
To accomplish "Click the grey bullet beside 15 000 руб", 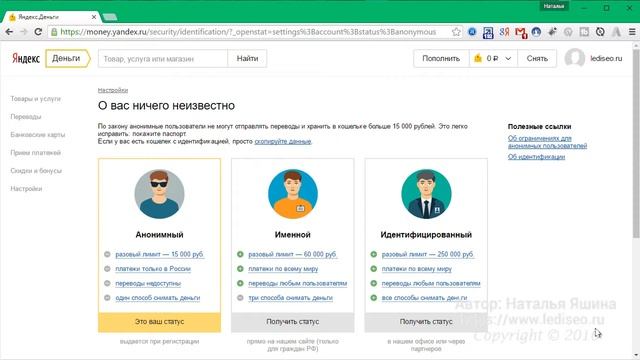I will (107, 254).
